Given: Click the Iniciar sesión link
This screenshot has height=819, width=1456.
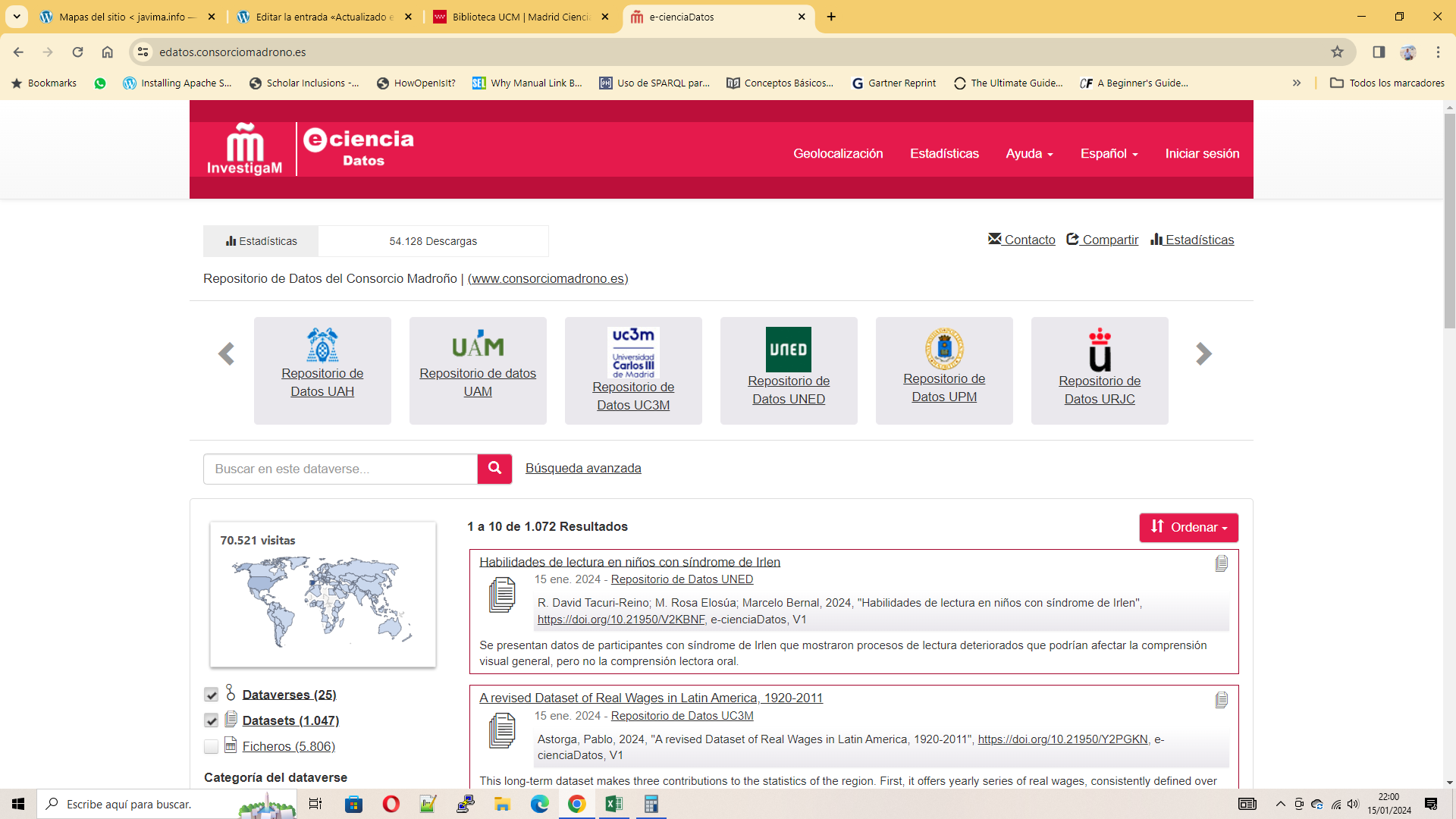Looking at the screenshot, I should [1202, 153].
